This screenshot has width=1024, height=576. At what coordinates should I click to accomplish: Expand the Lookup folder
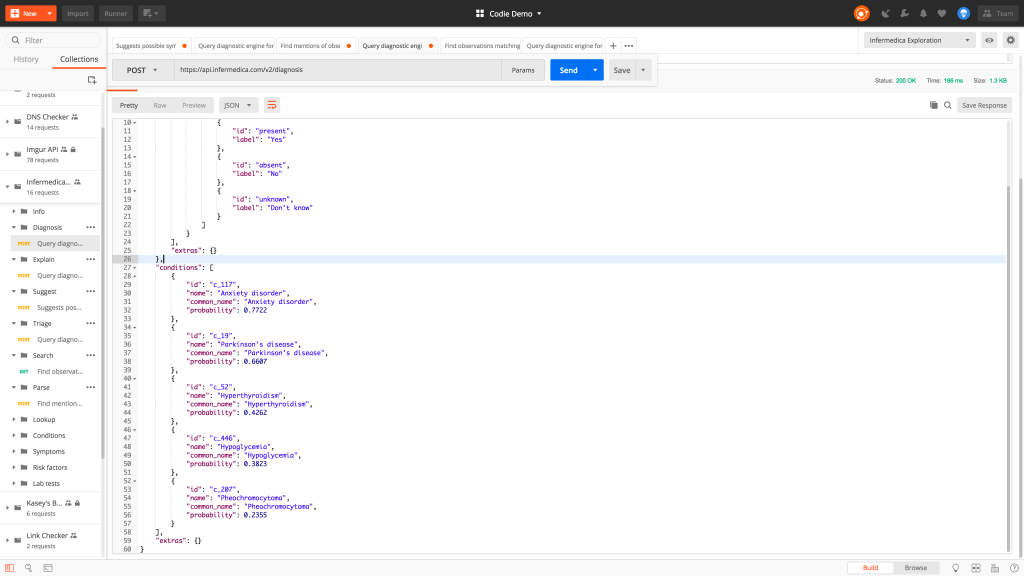[14, 419]
